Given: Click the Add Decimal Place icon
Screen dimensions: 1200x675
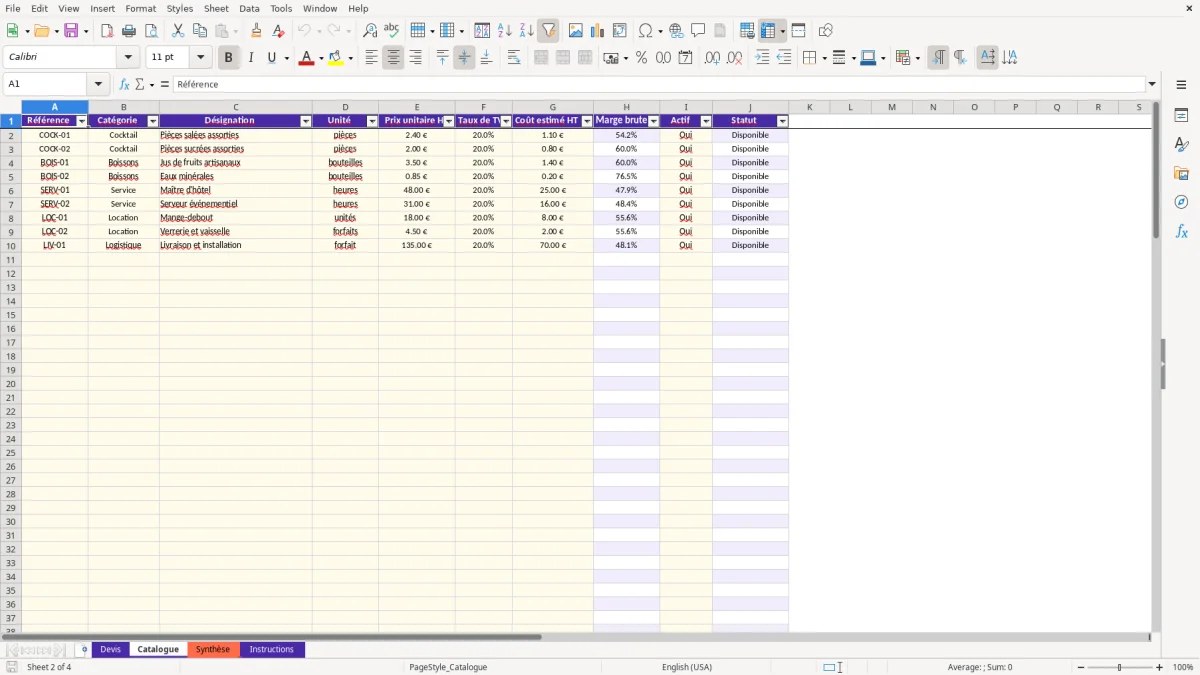Looking at the screenshot, I should pos(712,58).
